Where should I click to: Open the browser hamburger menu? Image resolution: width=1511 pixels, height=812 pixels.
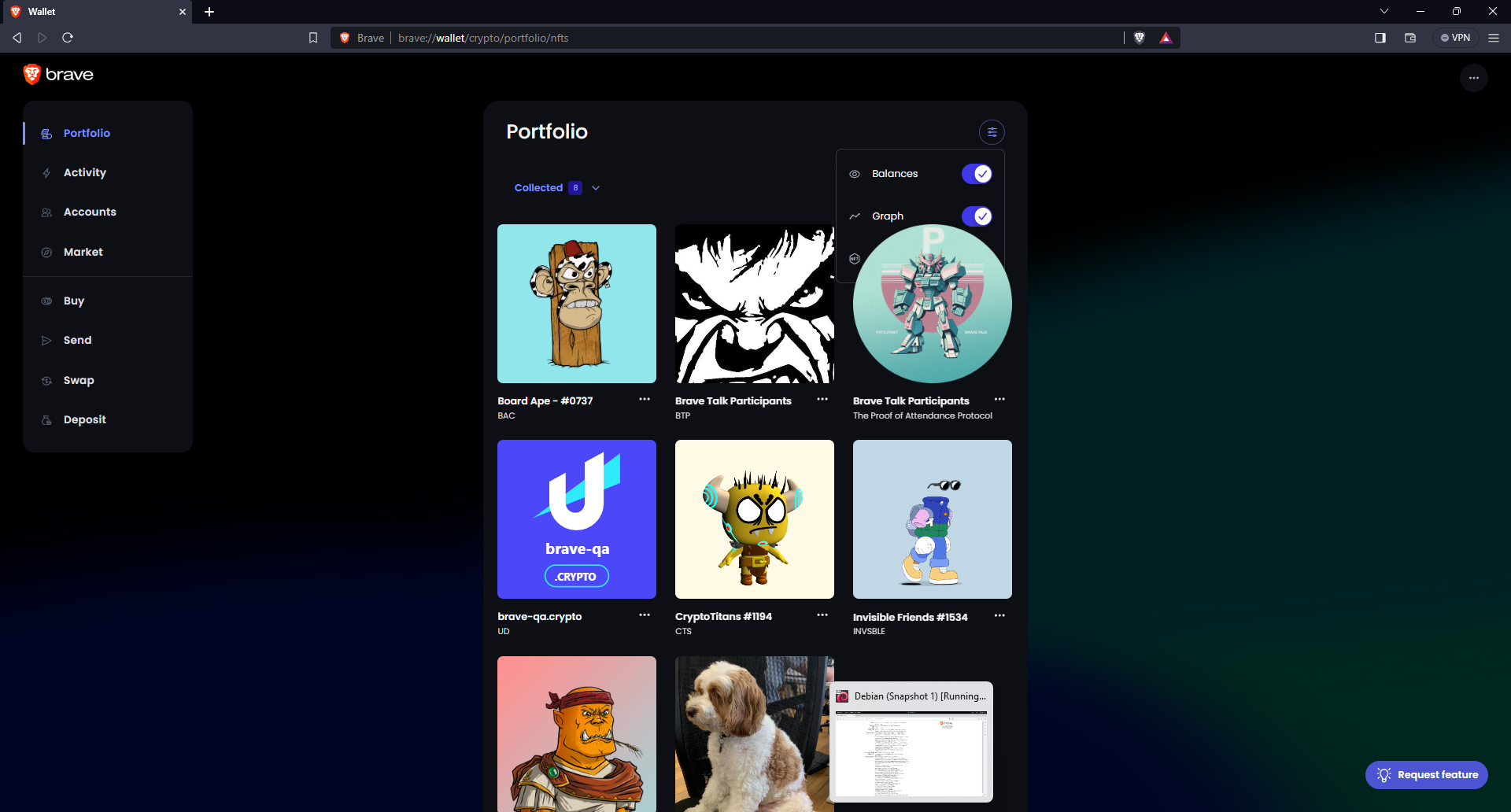tap(1494, 37)
